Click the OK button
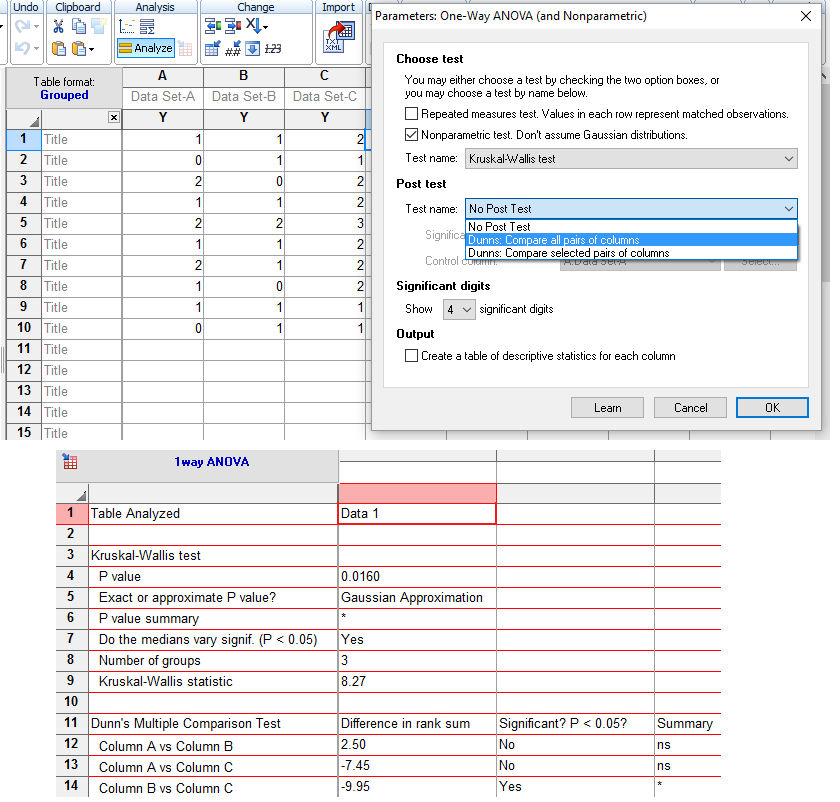 772,408
